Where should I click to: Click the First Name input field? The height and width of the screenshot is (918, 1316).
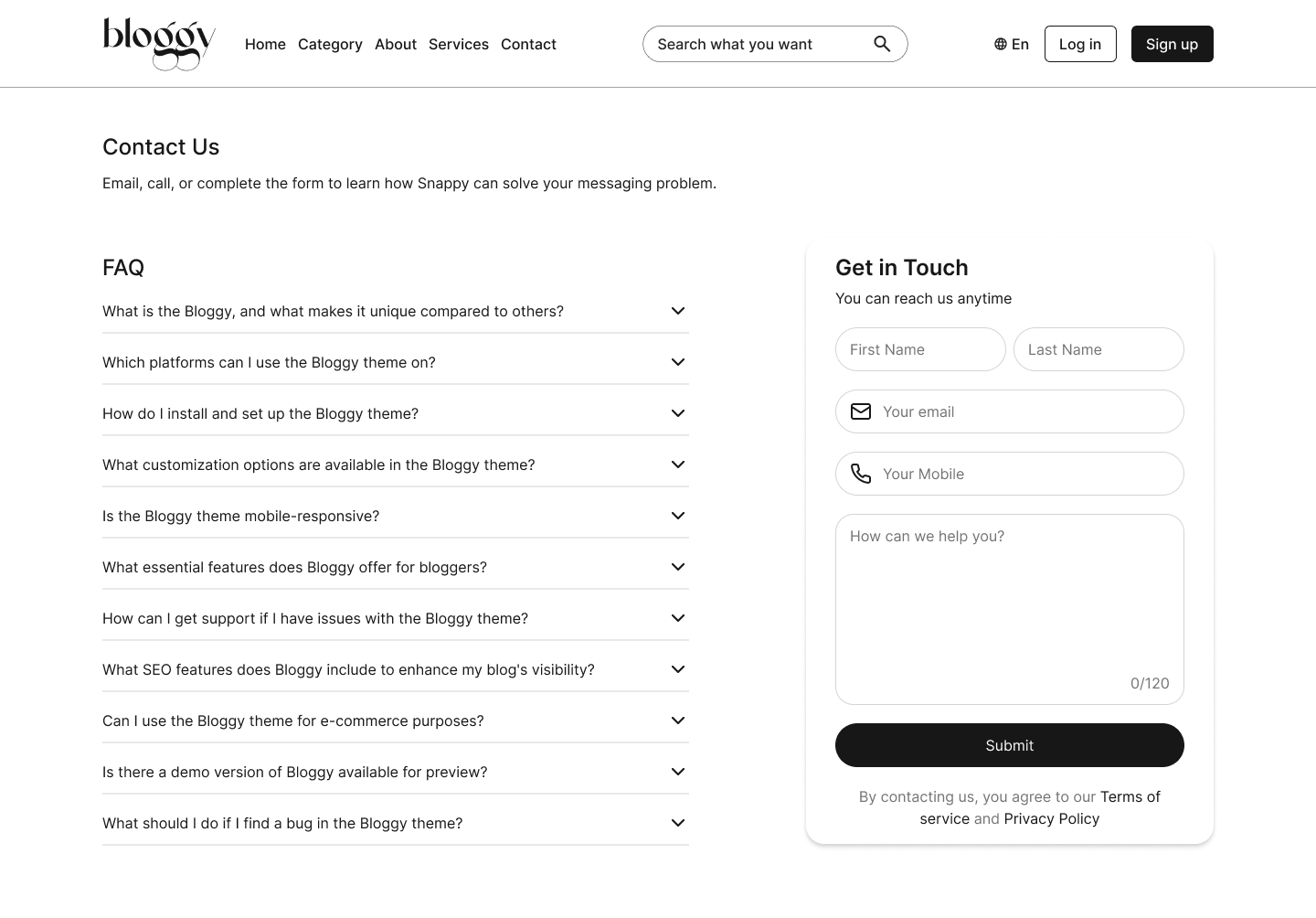(x=920, y=349)
